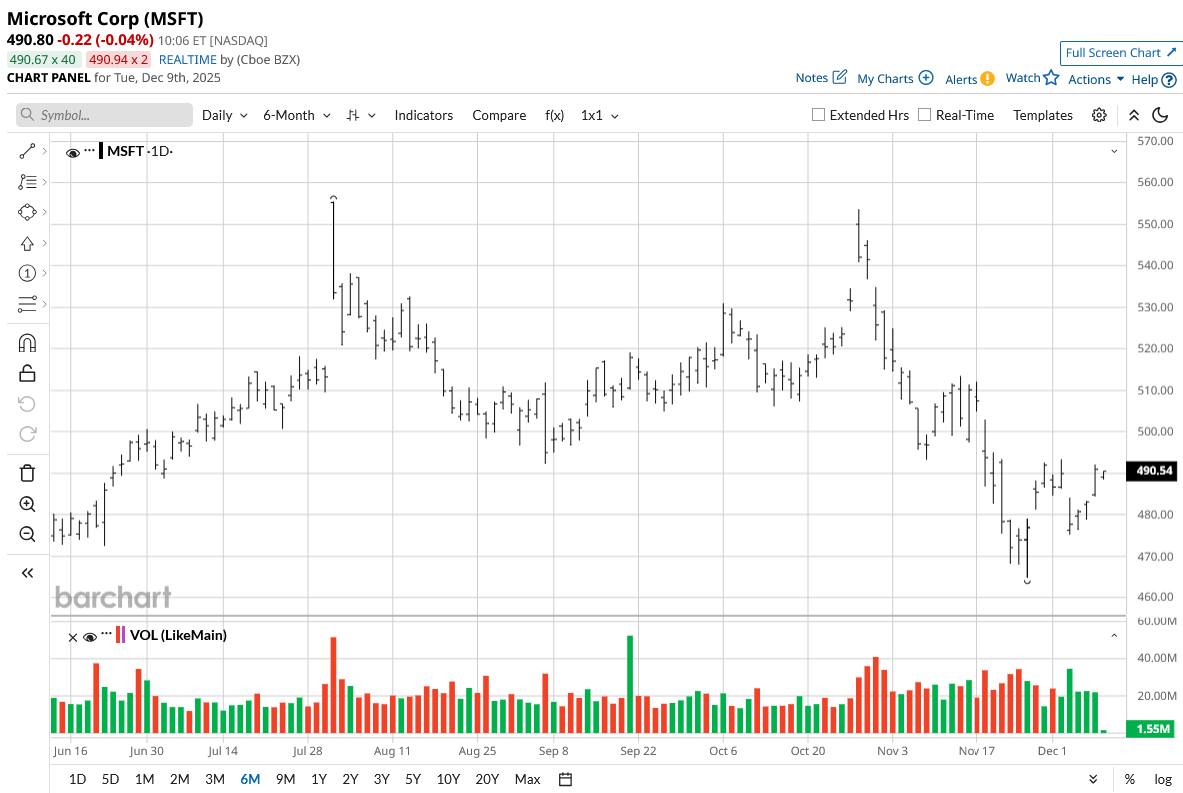Click the undo icon
The image size is (1183, 793).
(x=27, y=404)
